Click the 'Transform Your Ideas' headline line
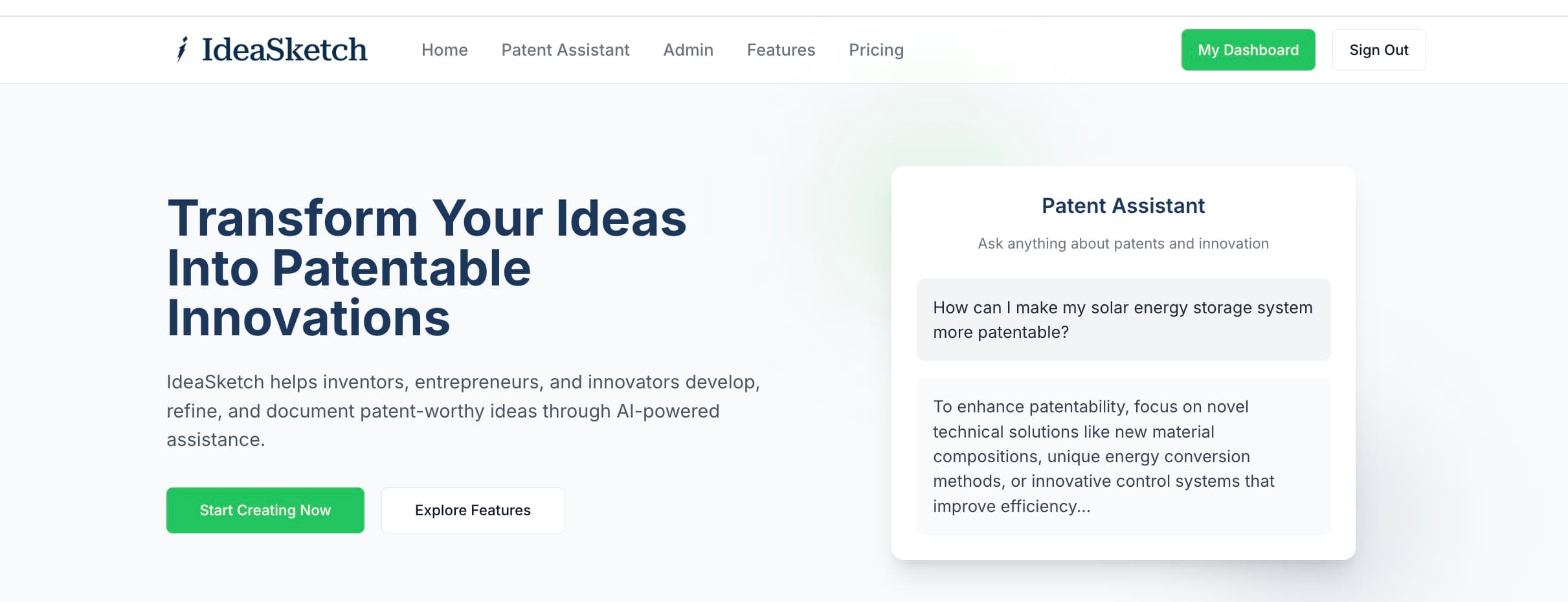1568x602 pixels. tap(427, 218)
